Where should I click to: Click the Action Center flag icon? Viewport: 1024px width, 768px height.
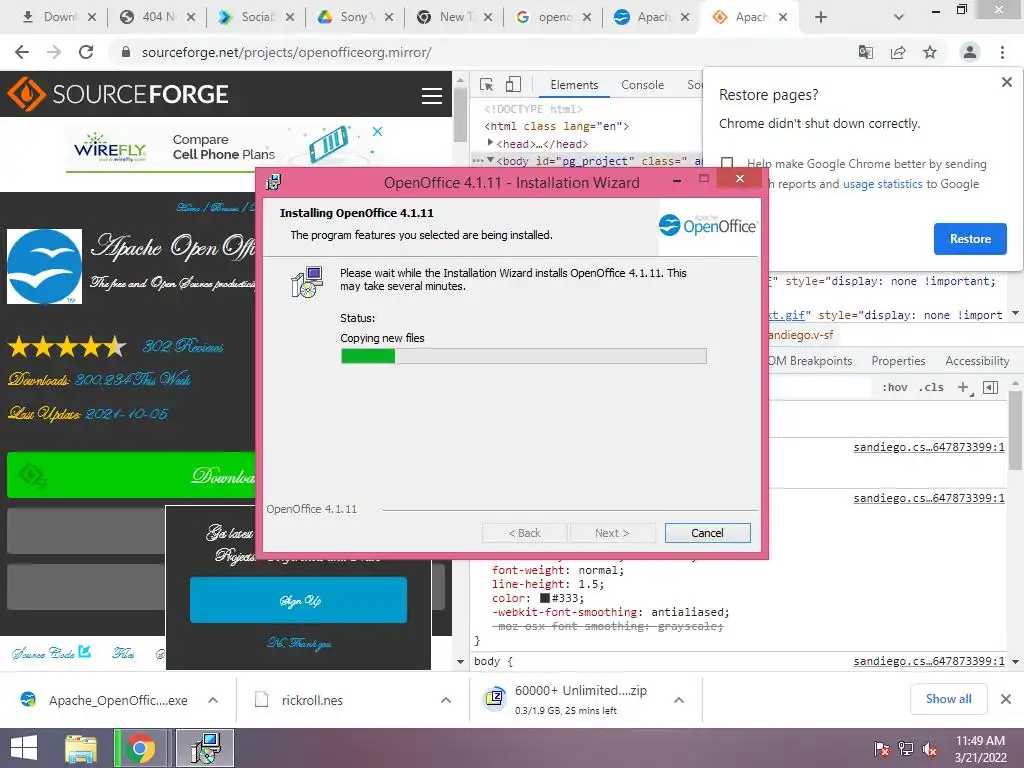point(882,748)
